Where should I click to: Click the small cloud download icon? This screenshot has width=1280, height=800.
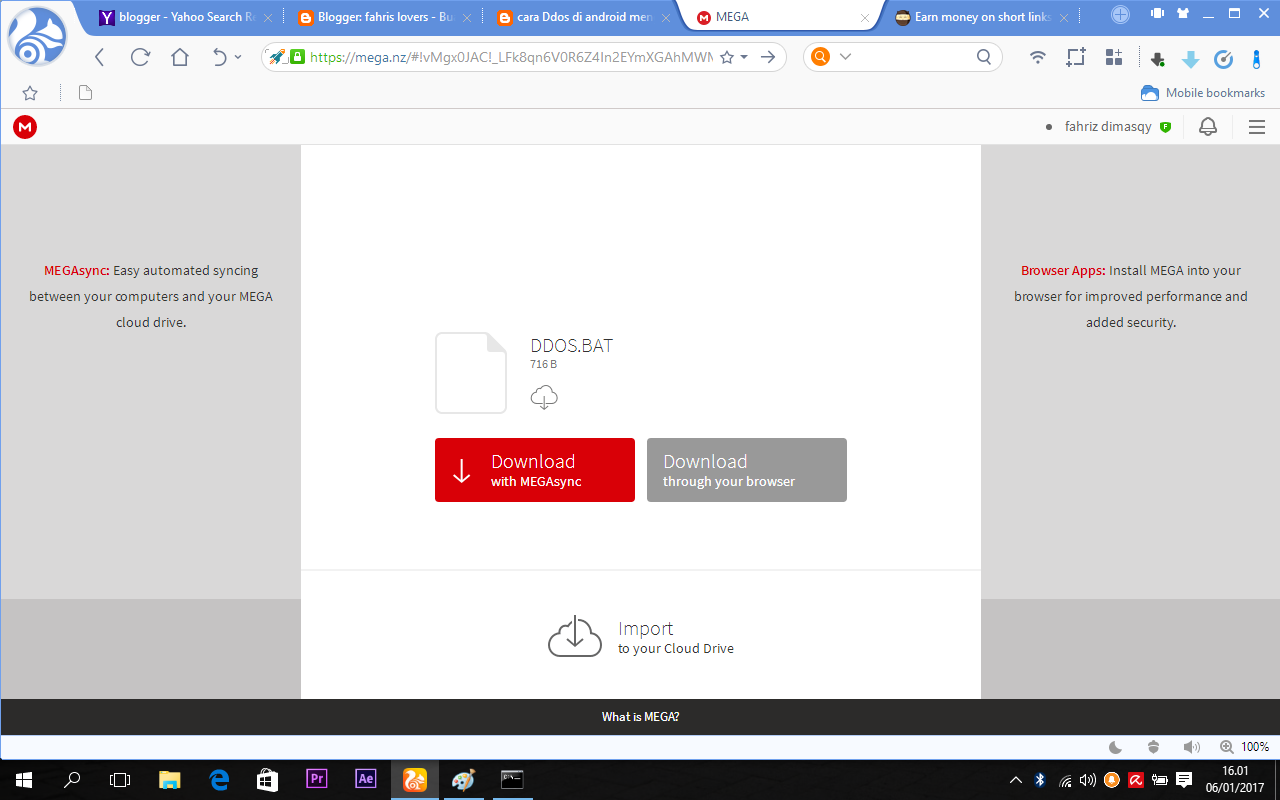tap(544, 397)
